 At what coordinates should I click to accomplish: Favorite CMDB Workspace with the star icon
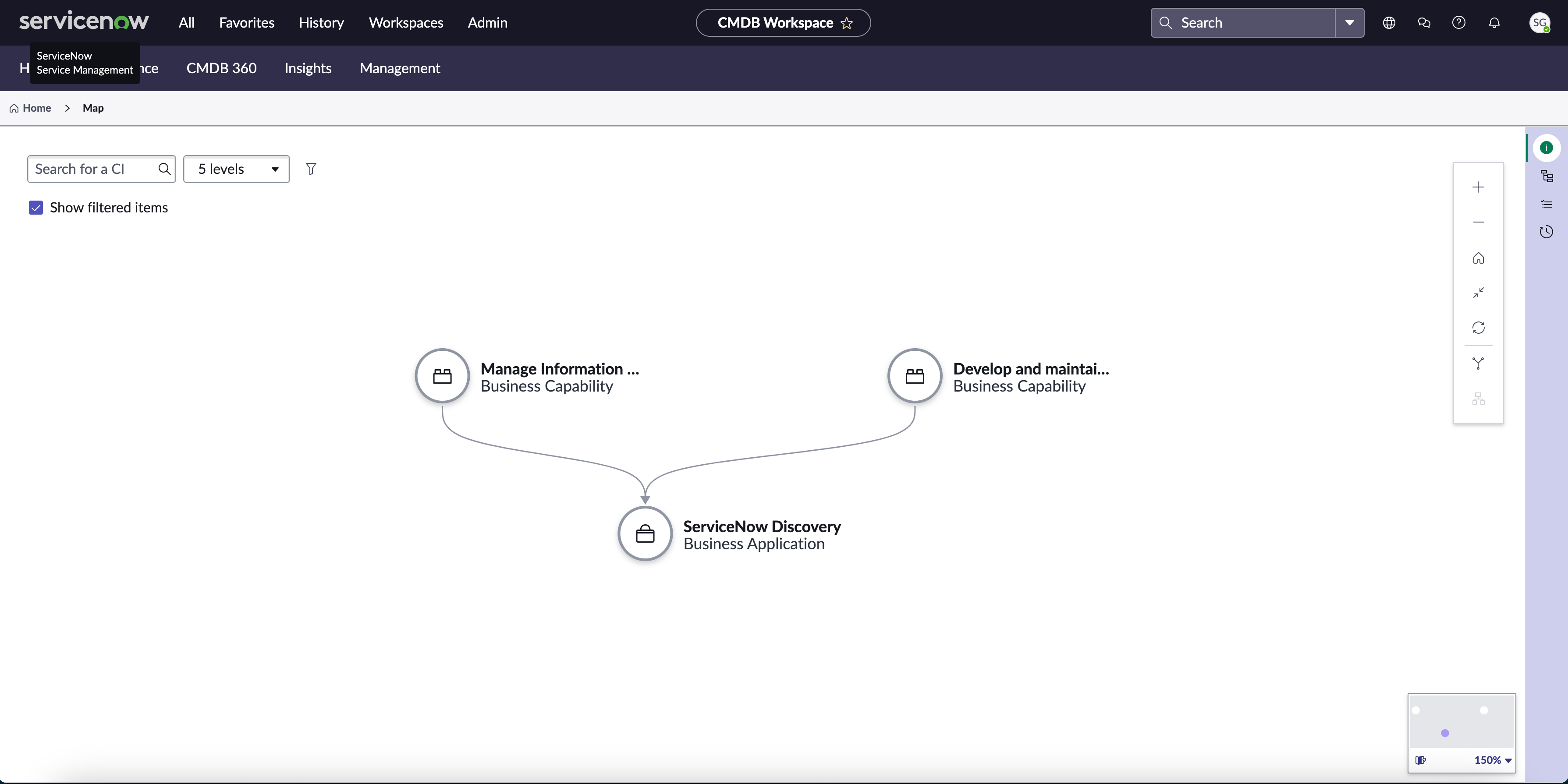(x=847, y=23)
